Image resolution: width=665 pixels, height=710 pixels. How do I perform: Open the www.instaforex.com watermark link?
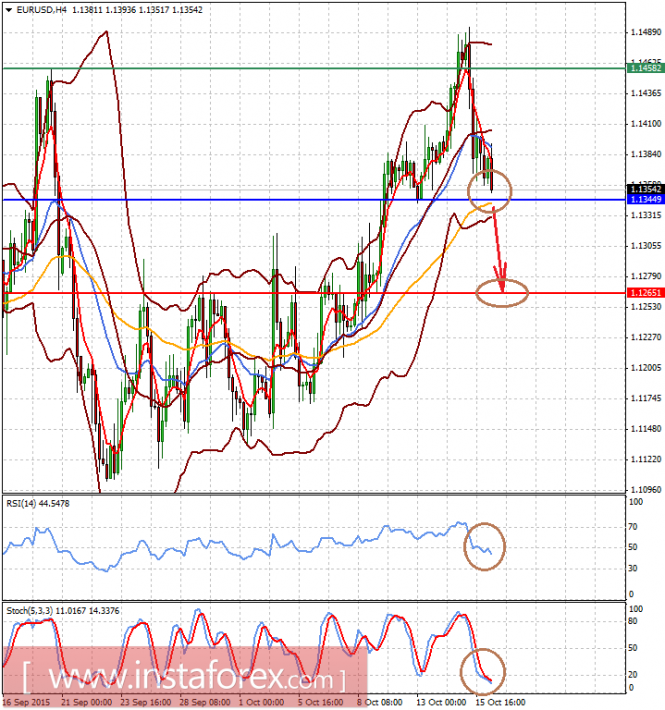185,678
